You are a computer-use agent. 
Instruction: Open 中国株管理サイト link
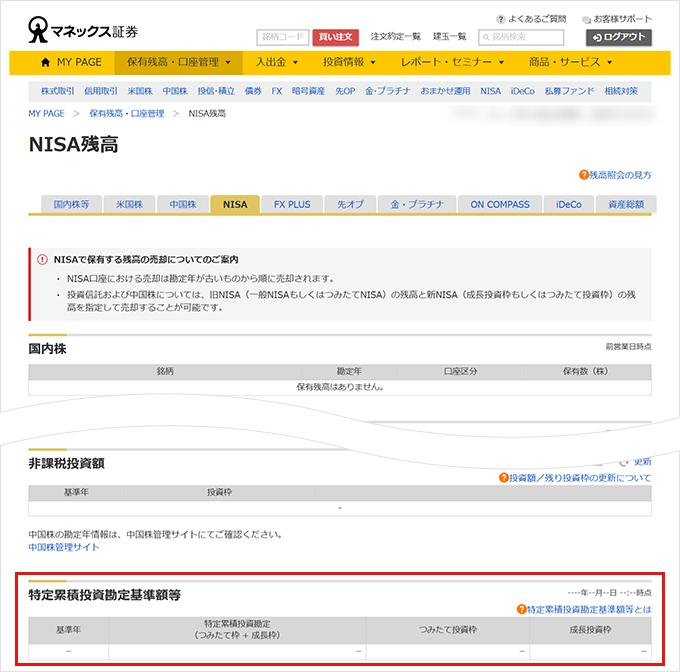pos(64,547)
